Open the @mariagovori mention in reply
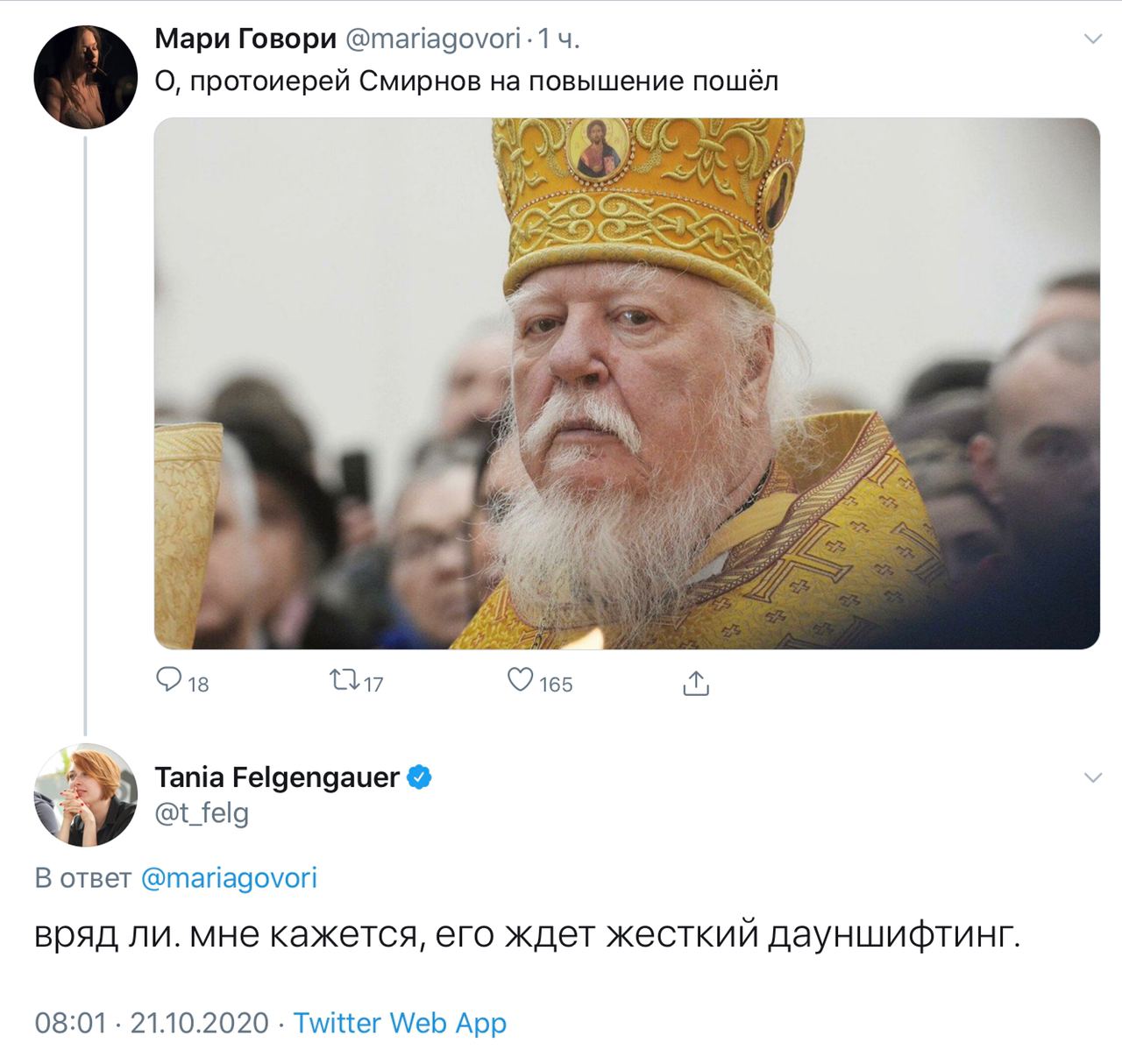1122x1064 pixels. coord(229,878)
